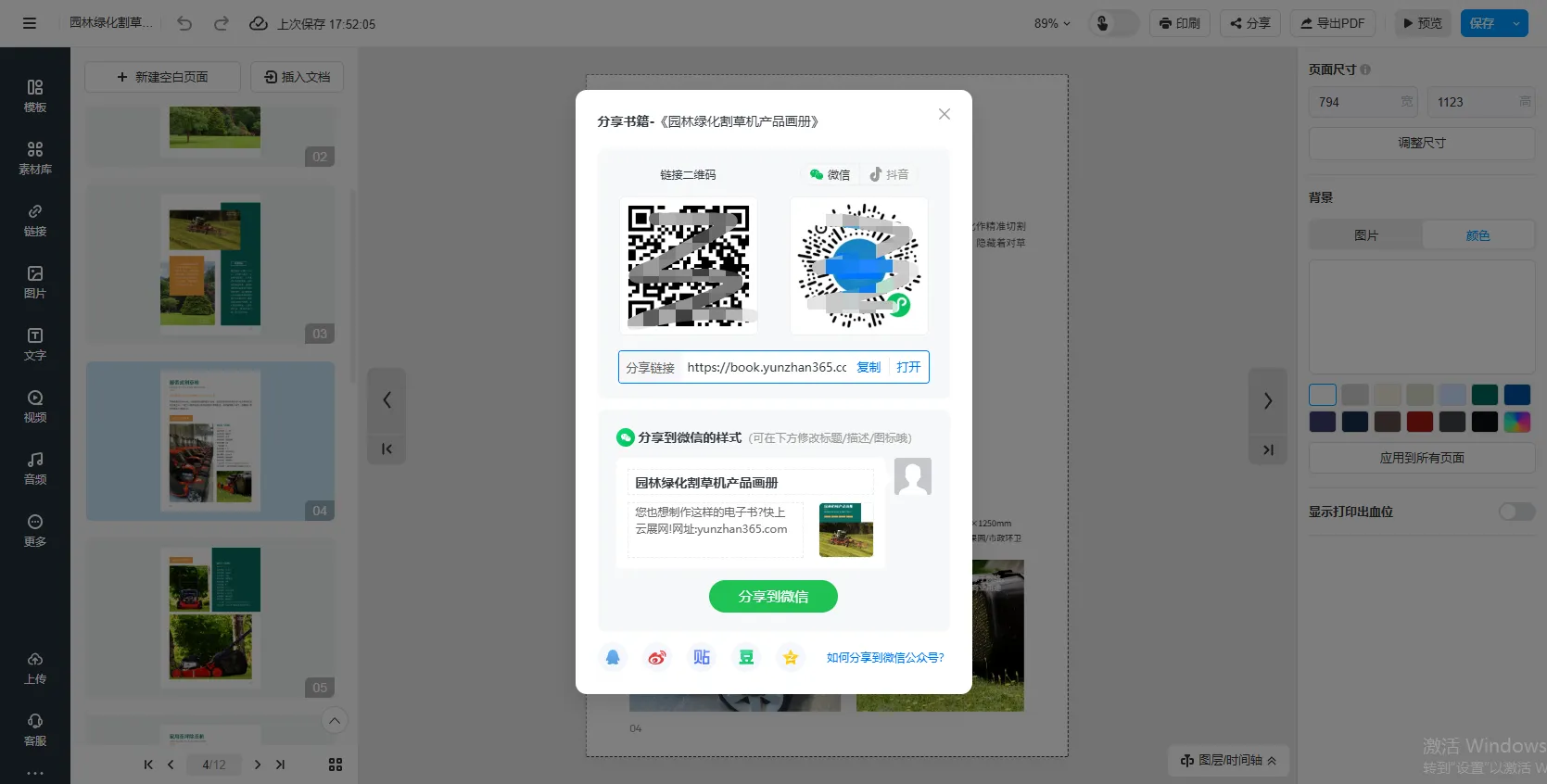Image resolution: width=1547 pixels, height=784 pixels.
Task: Open the 图片 image tool in sidebar
Action: [x=35, y=282]
